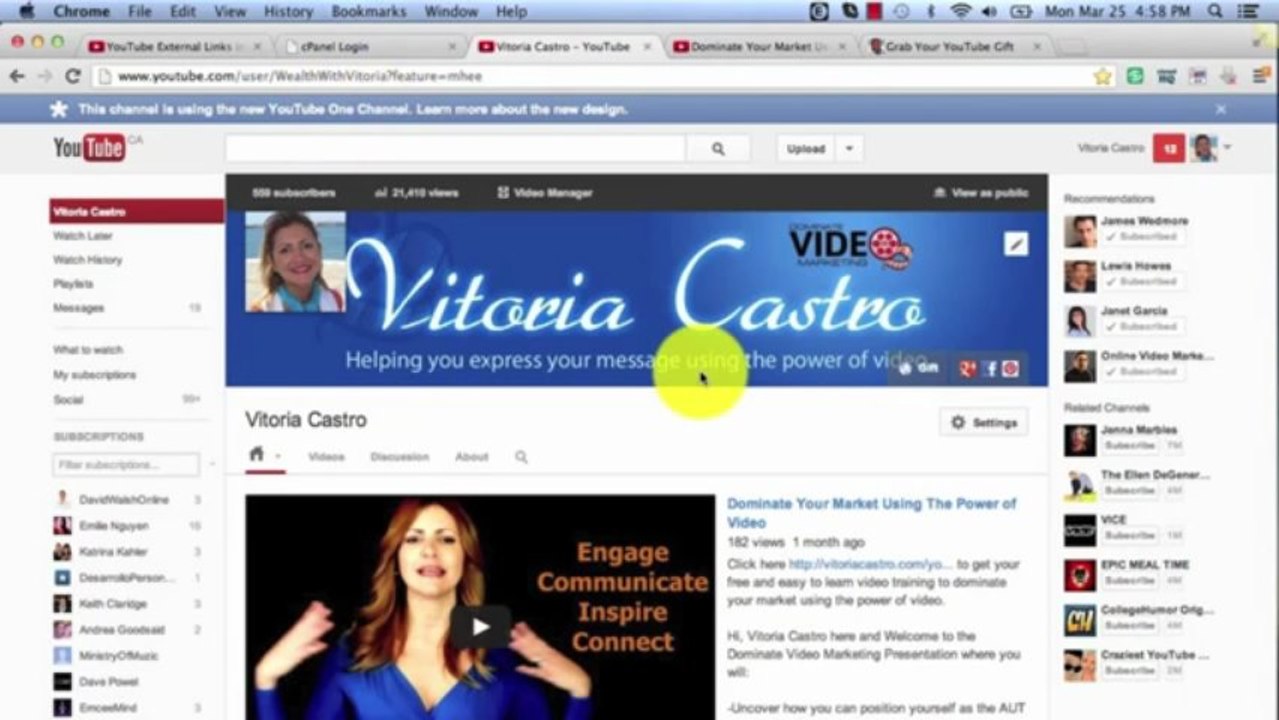The image size is (1279, 720).
Task: Bookmark page with the star icon
Action: (1102, 76)
